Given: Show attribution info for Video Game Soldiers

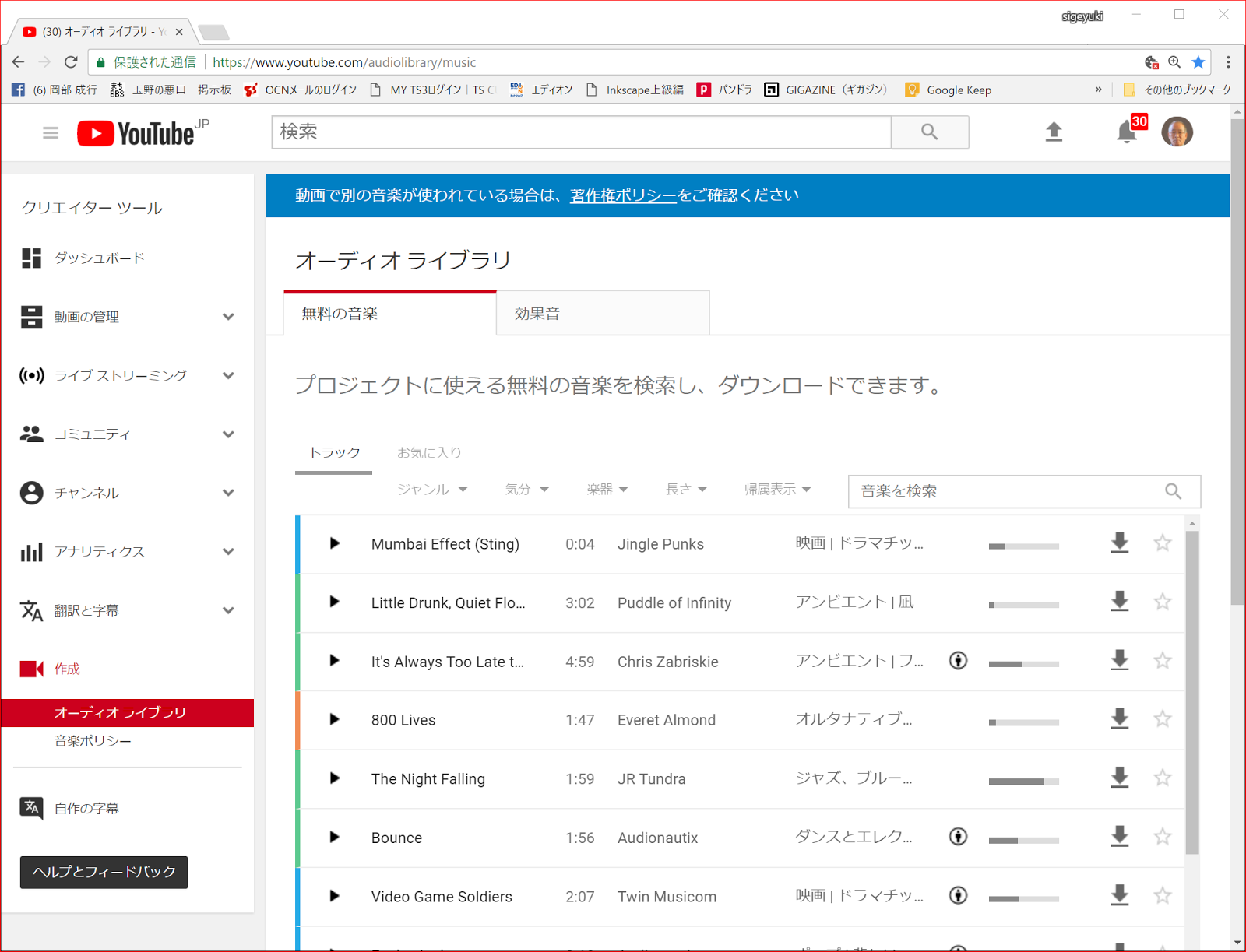Looking at the screenshot, I should [x=959, y=896].
